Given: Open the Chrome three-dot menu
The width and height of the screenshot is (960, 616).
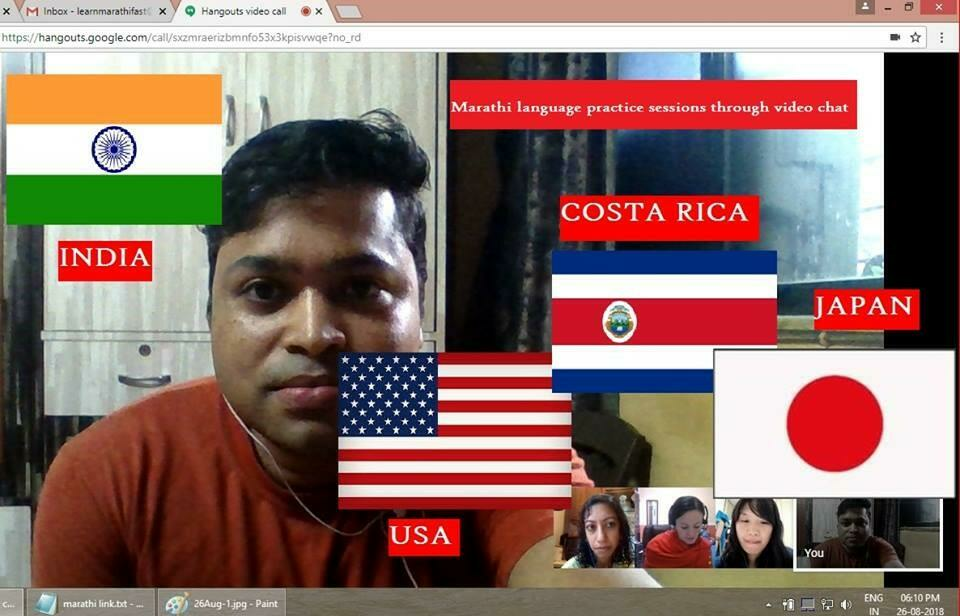Looking at the screenshot, I should coord(941,37).
